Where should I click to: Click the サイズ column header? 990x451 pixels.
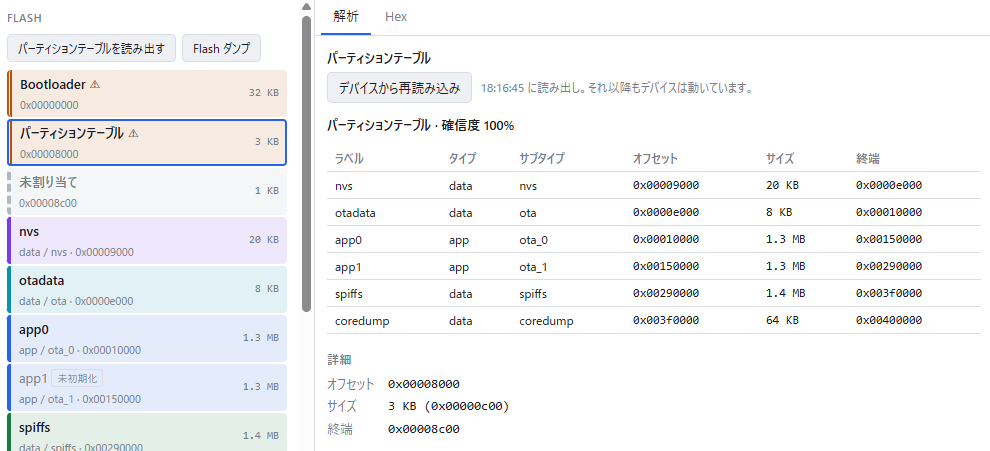780,159
